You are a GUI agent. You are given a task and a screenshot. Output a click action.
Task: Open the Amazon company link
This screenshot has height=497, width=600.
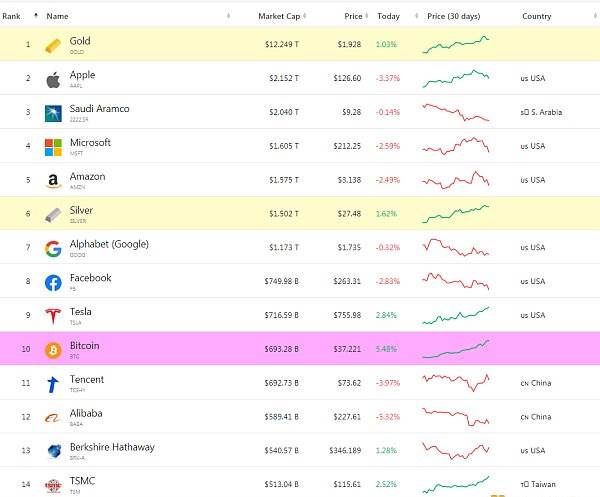[x=87, y=176]
